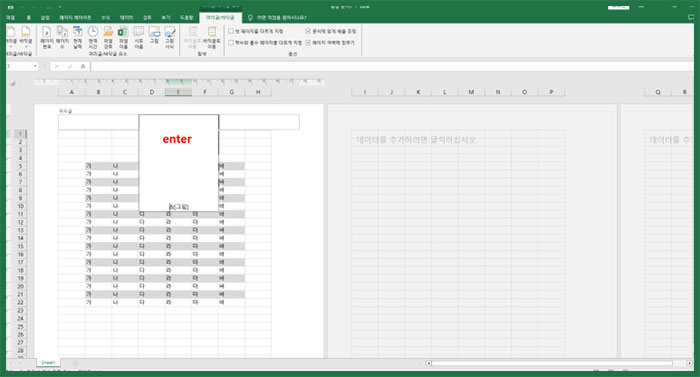Click the horizontal scrollbar right arrow
The image size is (700, 377).
(x=689, y=363)
